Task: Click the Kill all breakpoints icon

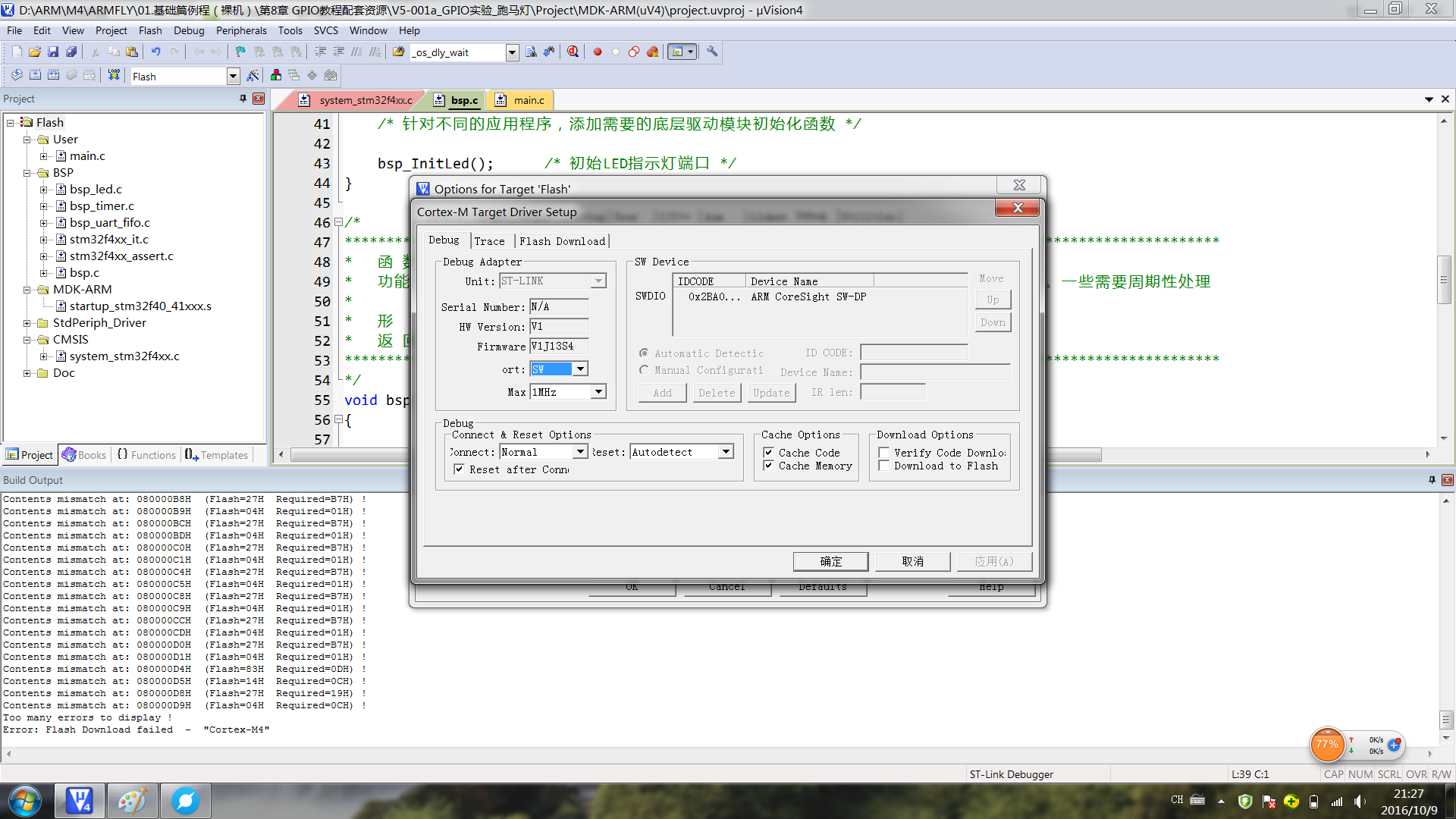Action: pos(652,52)
